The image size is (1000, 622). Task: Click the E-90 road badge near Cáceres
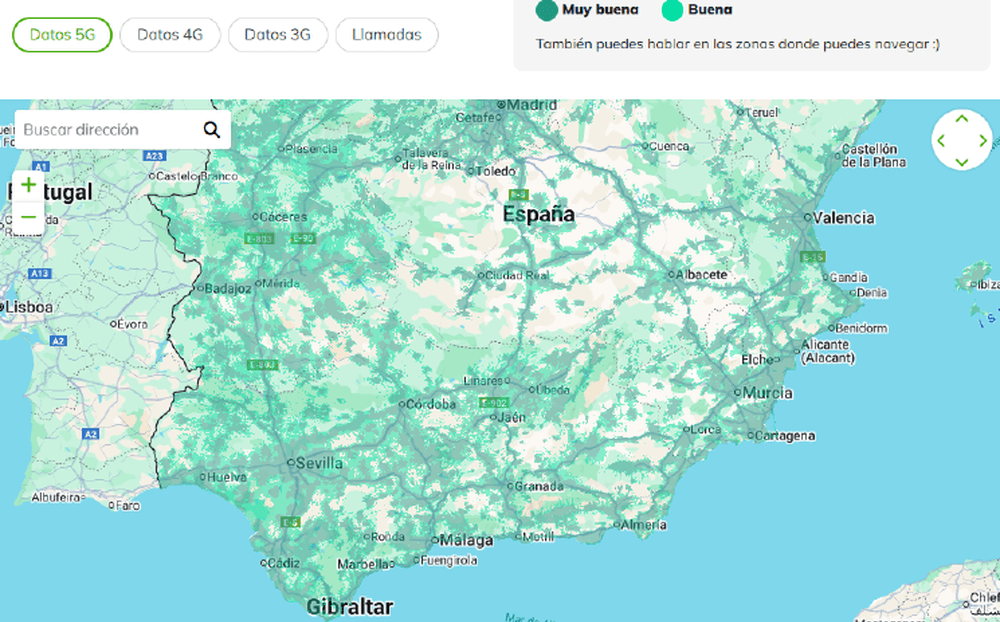(x=303, y=238)
